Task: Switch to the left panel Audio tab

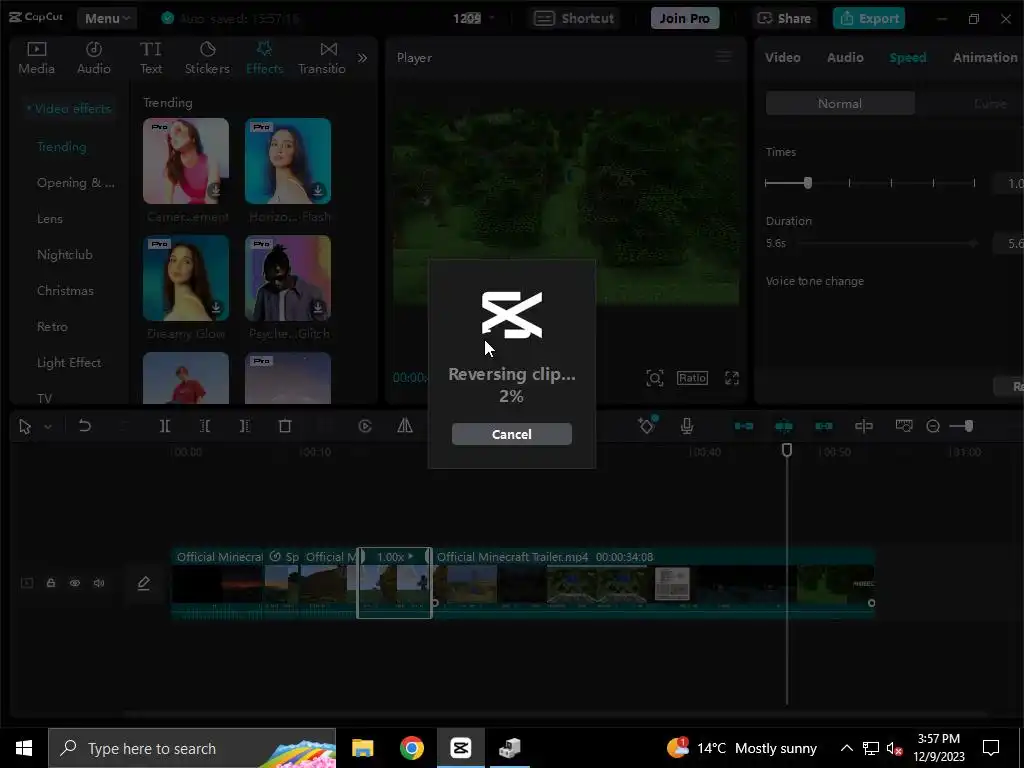Action: coord(93,57)
